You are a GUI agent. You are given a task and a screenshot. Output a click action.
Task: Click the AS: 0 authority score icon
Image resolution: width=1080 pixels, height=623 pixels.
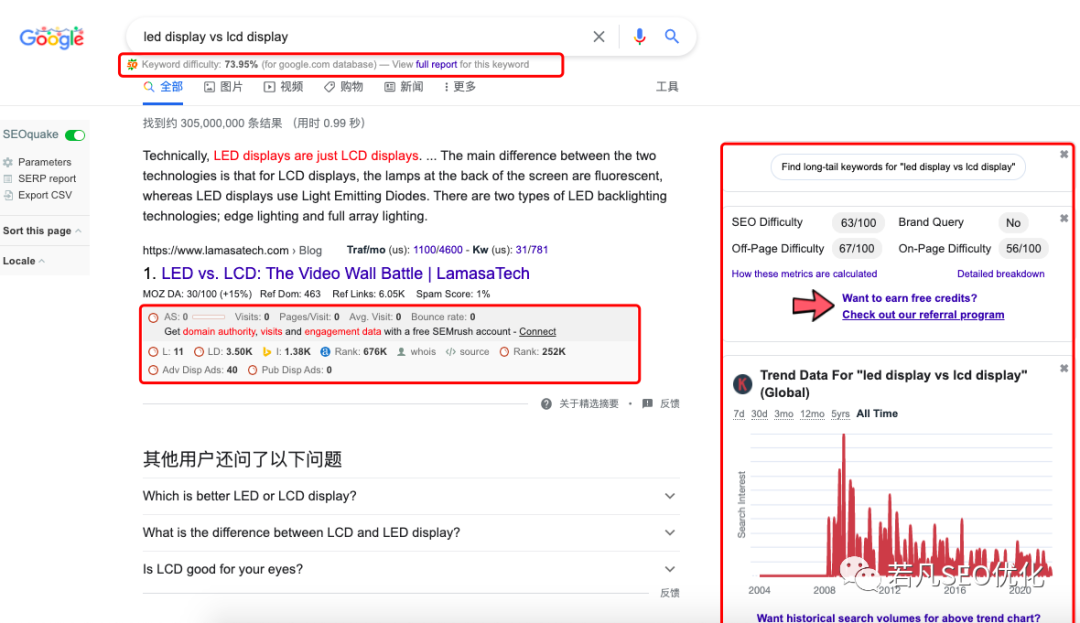[x=153, y=317]
